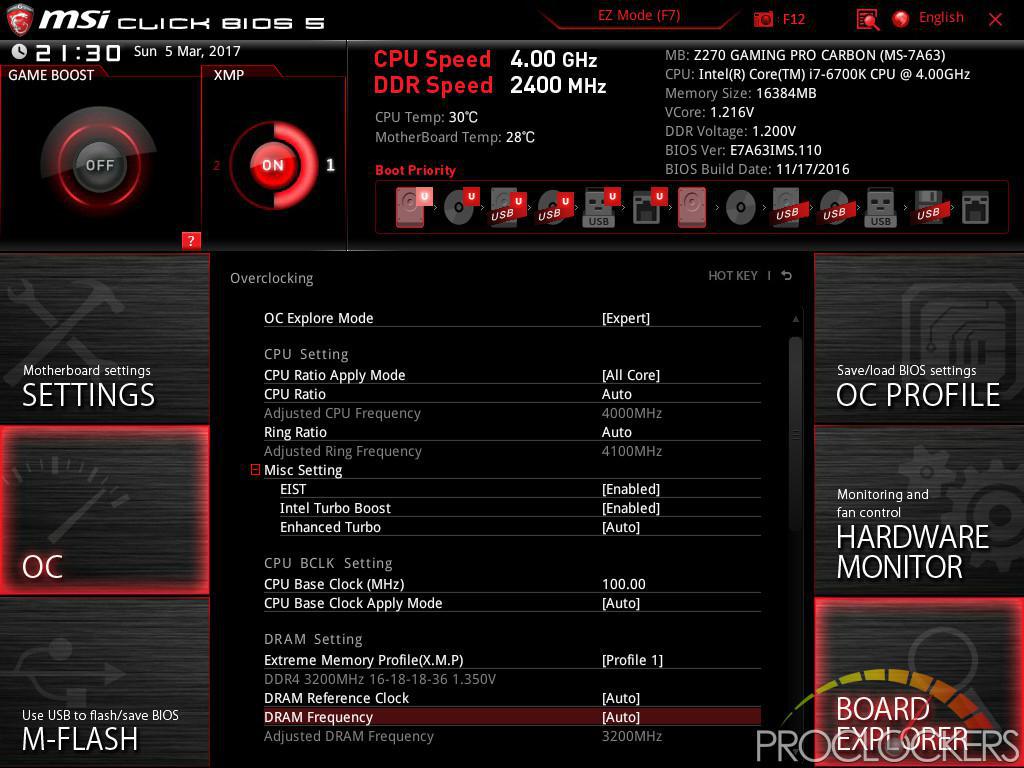Viewport: 1024px width, 768px height.
Task: Select the highlighted UEFI hard disk boot icon
Action: coord(412,207)
